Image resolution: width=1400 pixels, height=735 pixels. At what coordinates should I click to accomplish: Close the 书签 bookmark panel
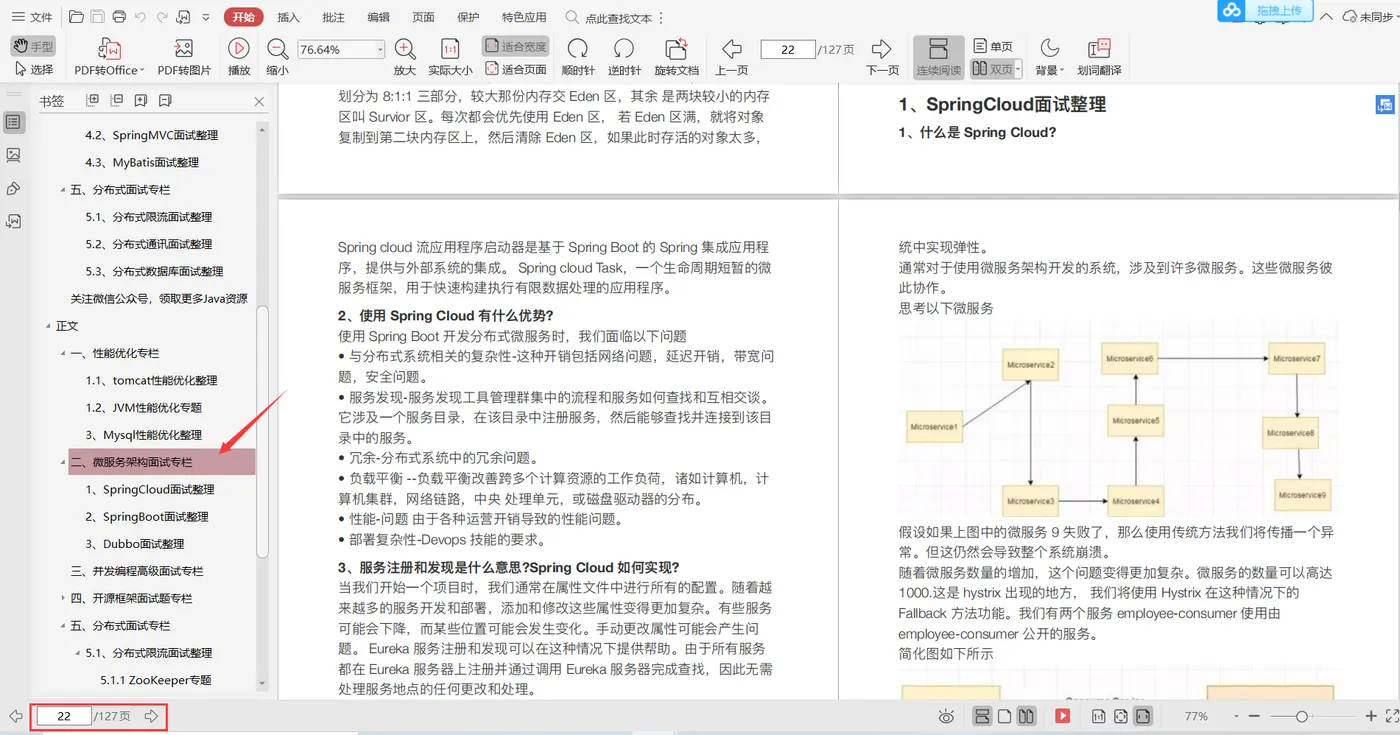point(259,101)
